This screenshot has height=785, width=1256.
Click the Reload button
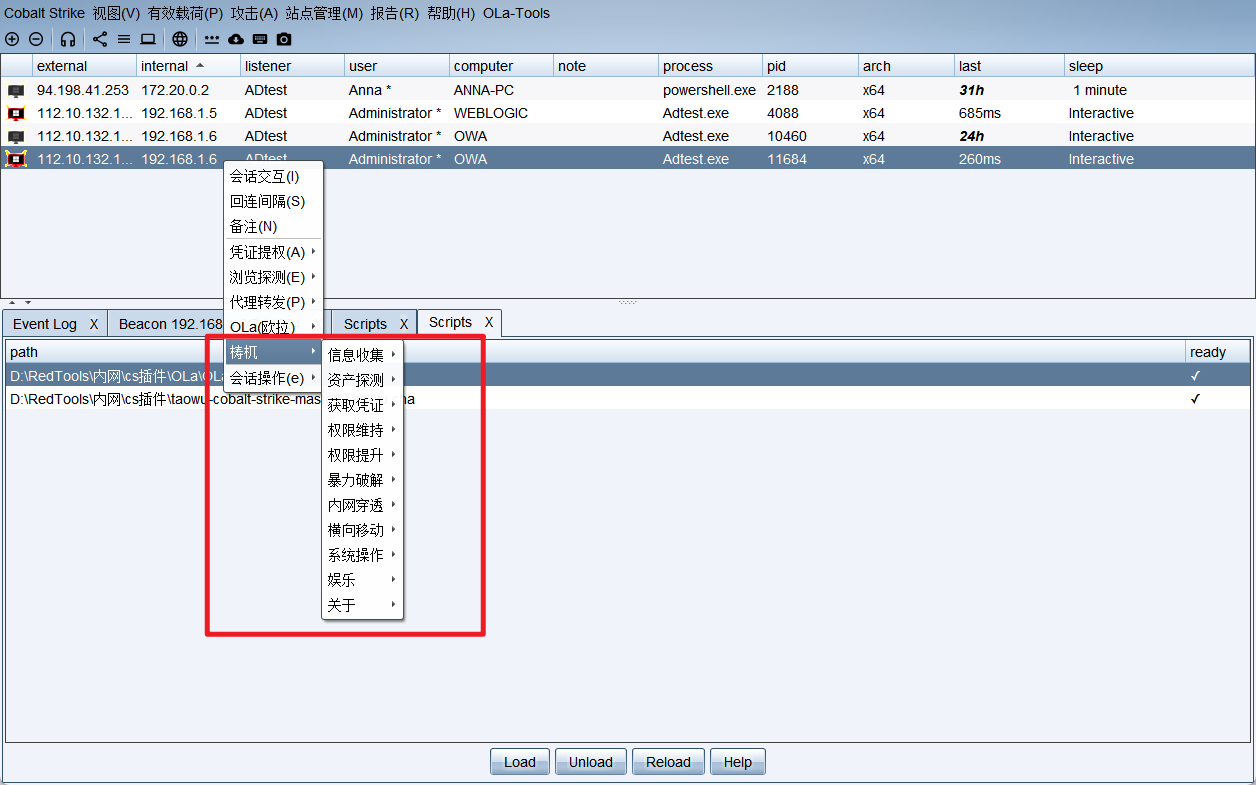pyautogui.click(x=668, y=762)
